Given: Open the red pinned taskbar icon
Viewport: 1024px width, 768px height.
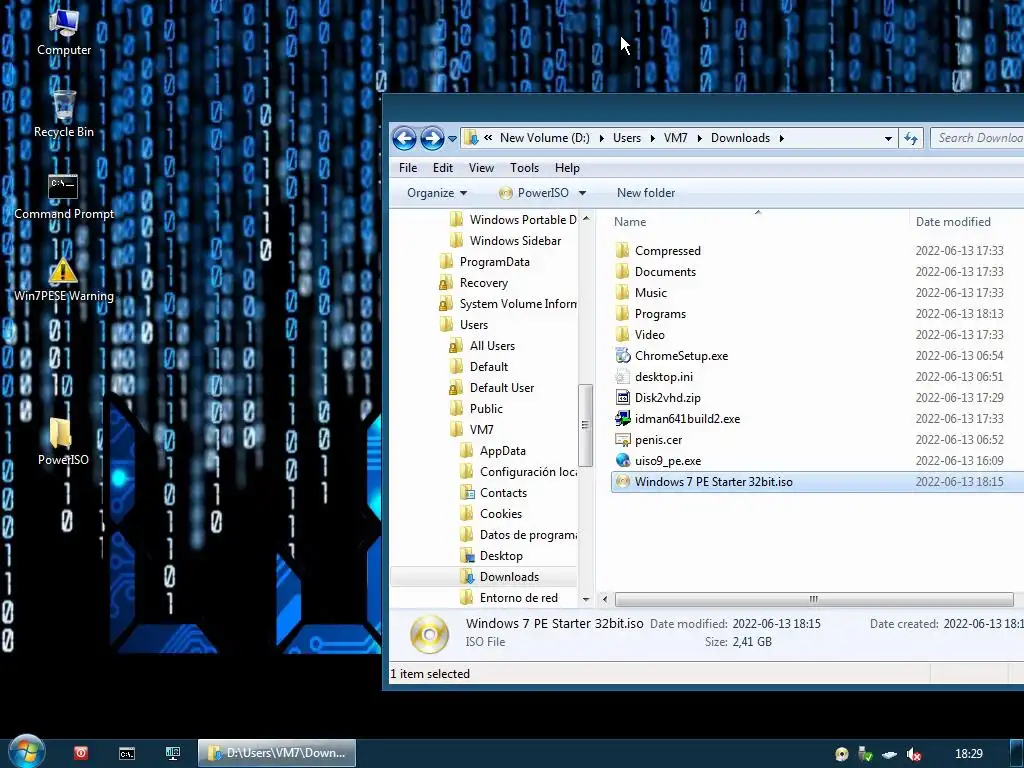Looking at the screenshot, I should point(81,753).
